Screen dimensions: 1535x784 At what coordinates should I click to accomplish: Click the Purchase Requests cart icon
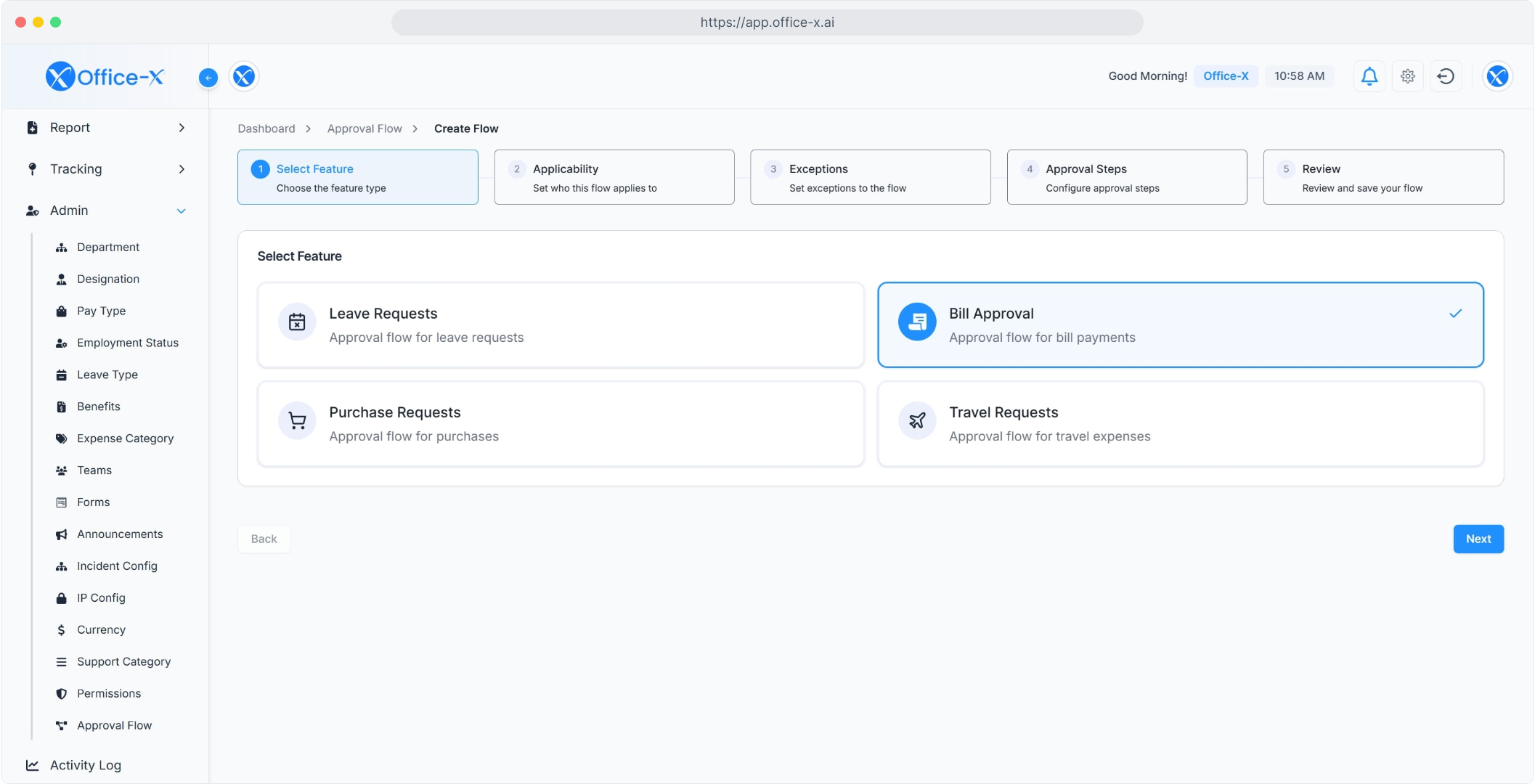point(297,420)
